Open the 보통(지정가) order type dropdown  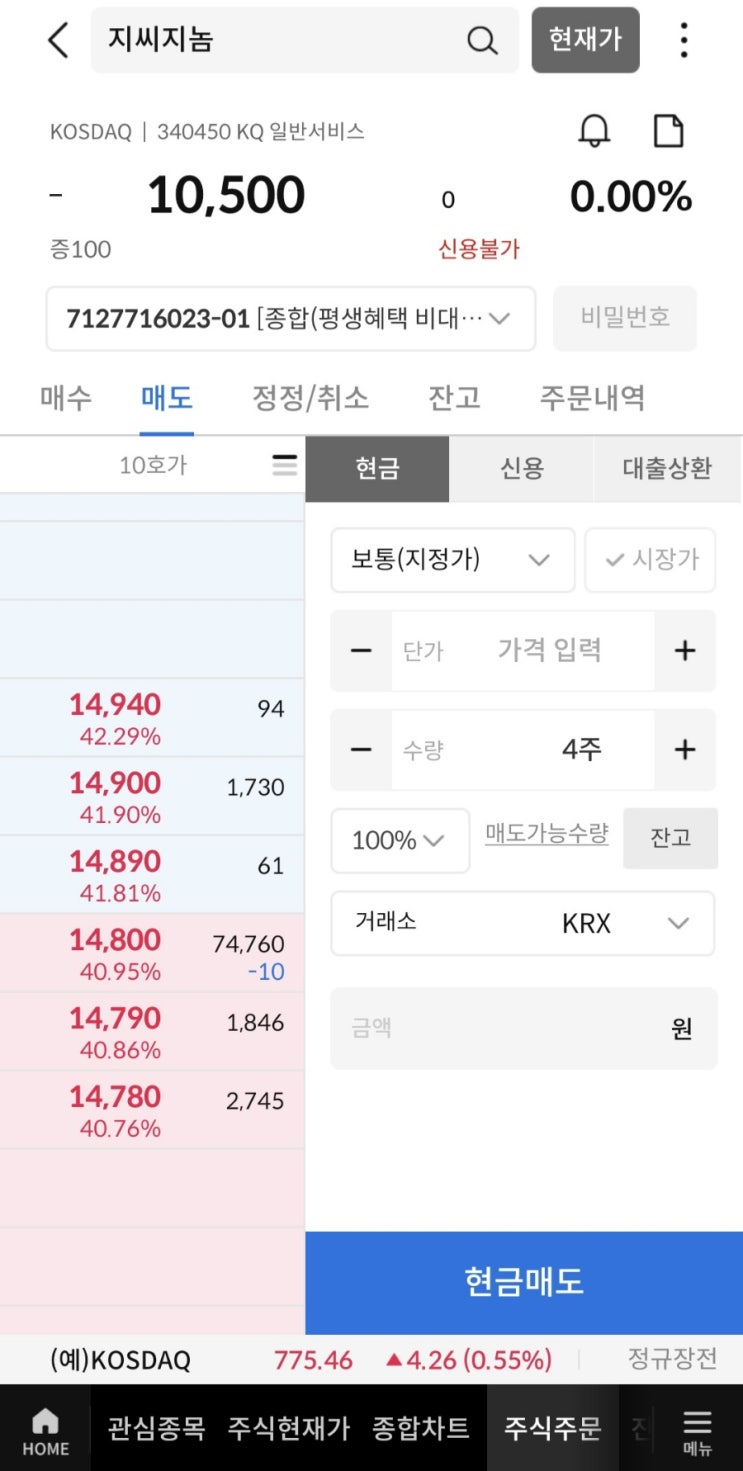[452, 560]
